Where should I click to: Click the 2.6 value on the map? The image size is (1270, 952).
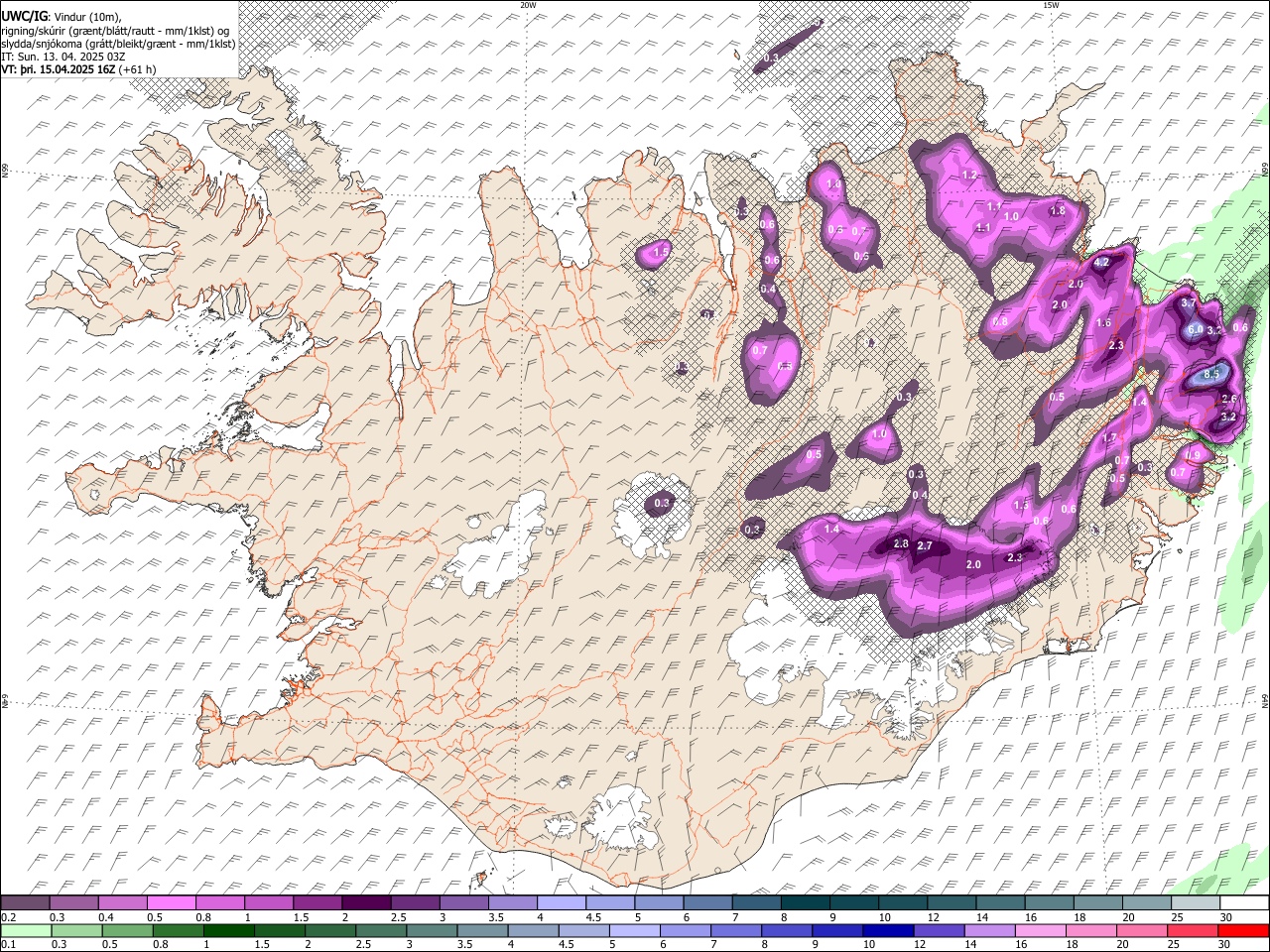pyautogui.click(x=1228, y=399)
